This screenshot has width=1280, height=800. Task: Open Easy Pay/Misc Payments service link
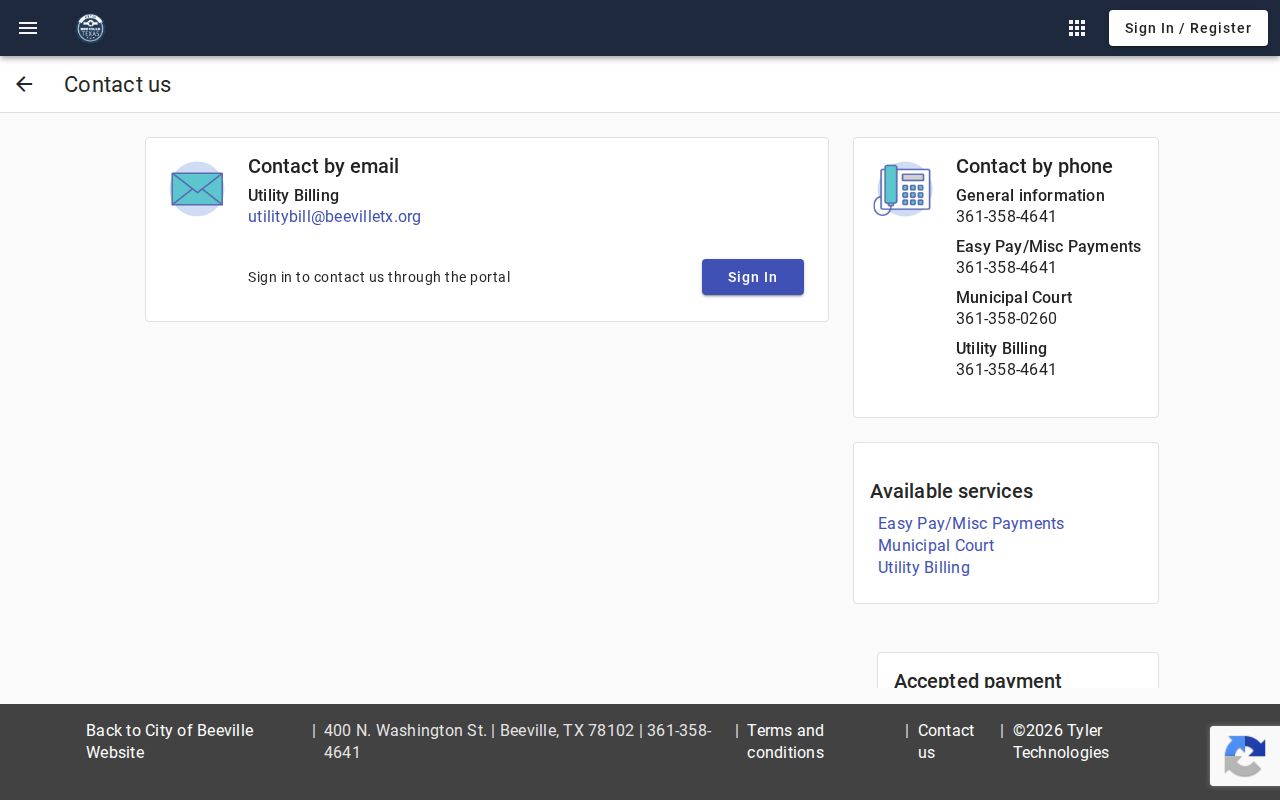(971, 523)
